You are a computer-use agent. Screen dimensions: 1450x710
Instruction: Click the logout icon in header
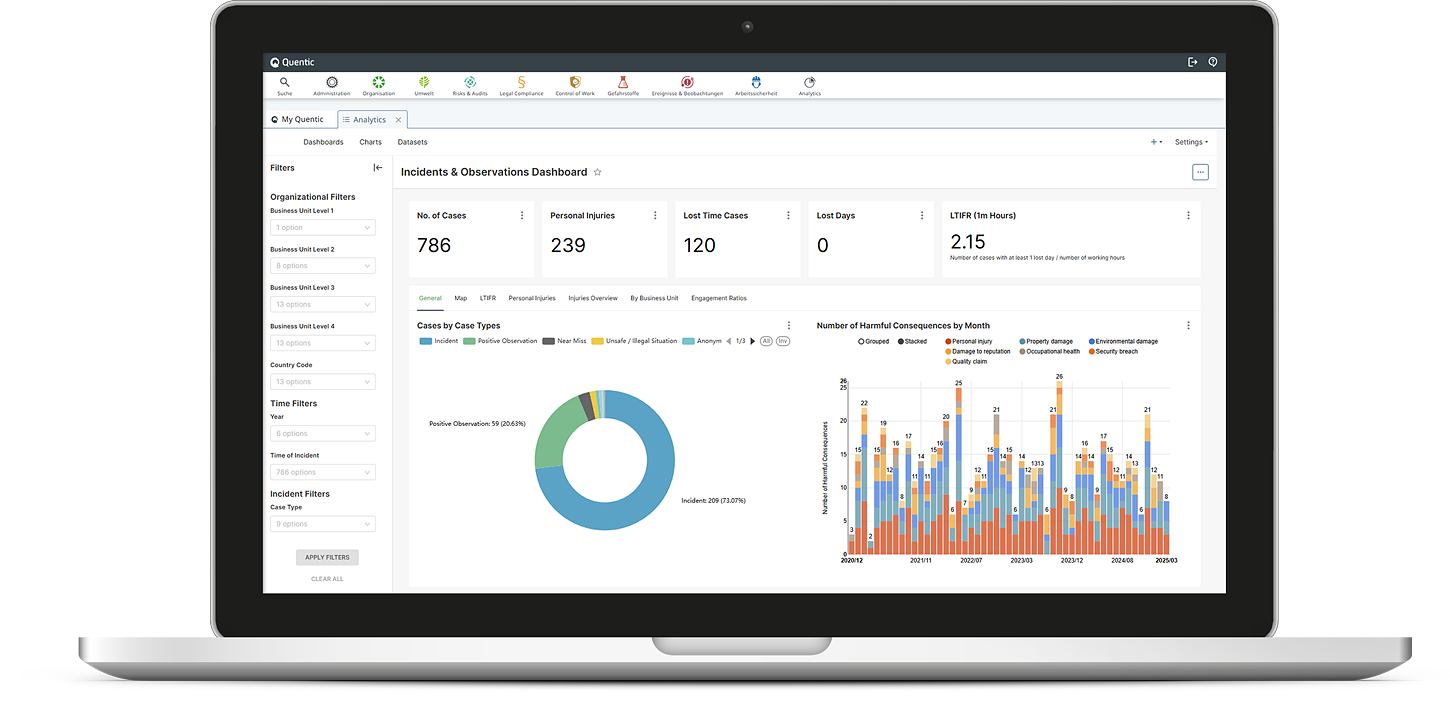tap(1192, 62)
